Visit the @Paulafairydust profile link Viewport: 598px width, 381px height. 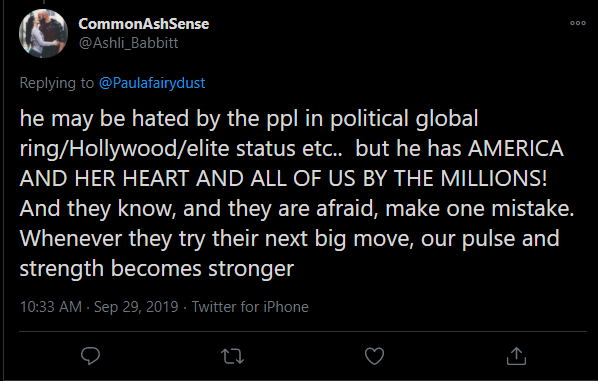click(x=152, y=83)
